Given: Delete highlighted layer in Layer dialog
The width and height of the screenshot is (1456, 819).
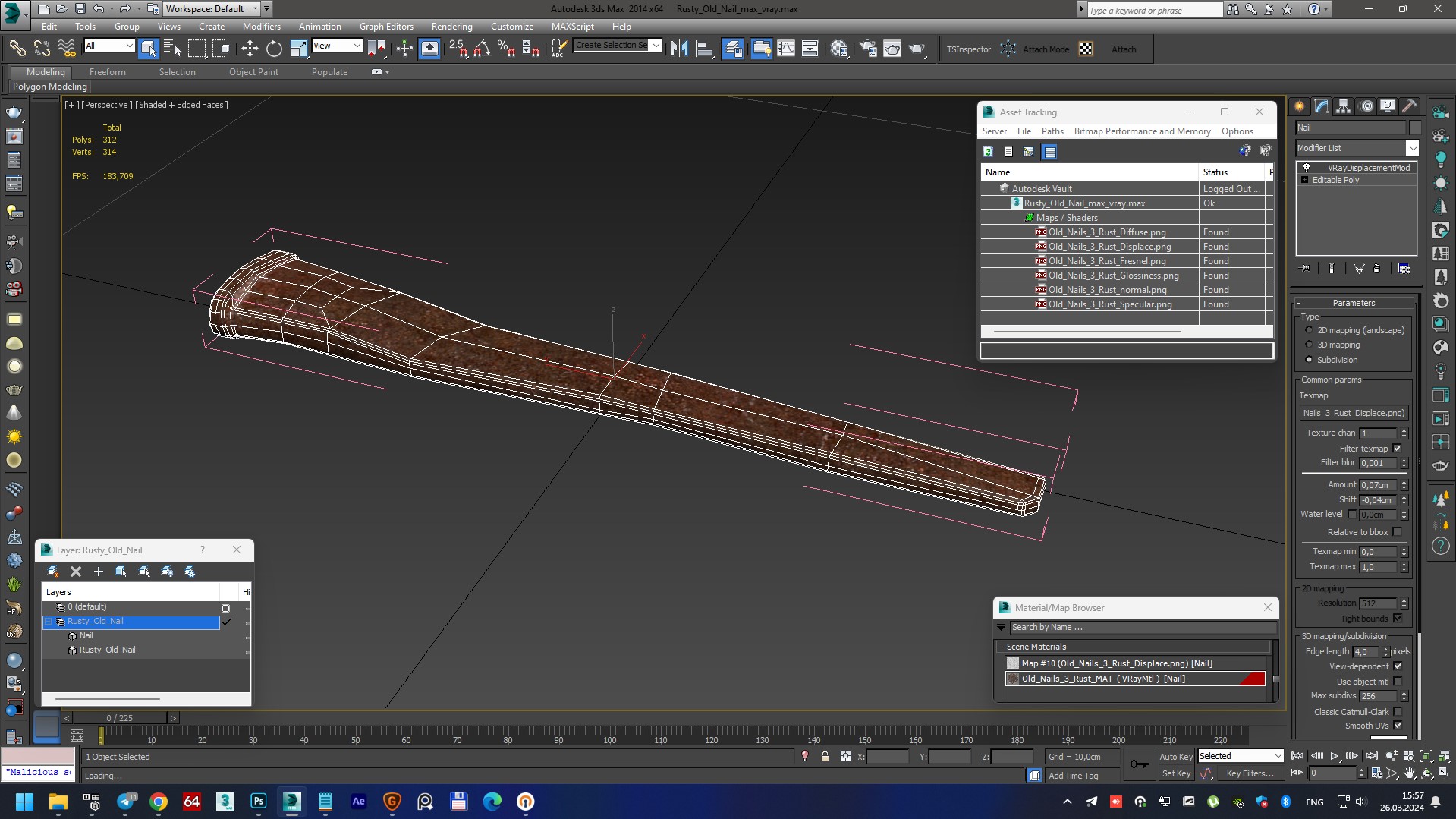Looking at the screenshot, I should click(x=76, y=572).
